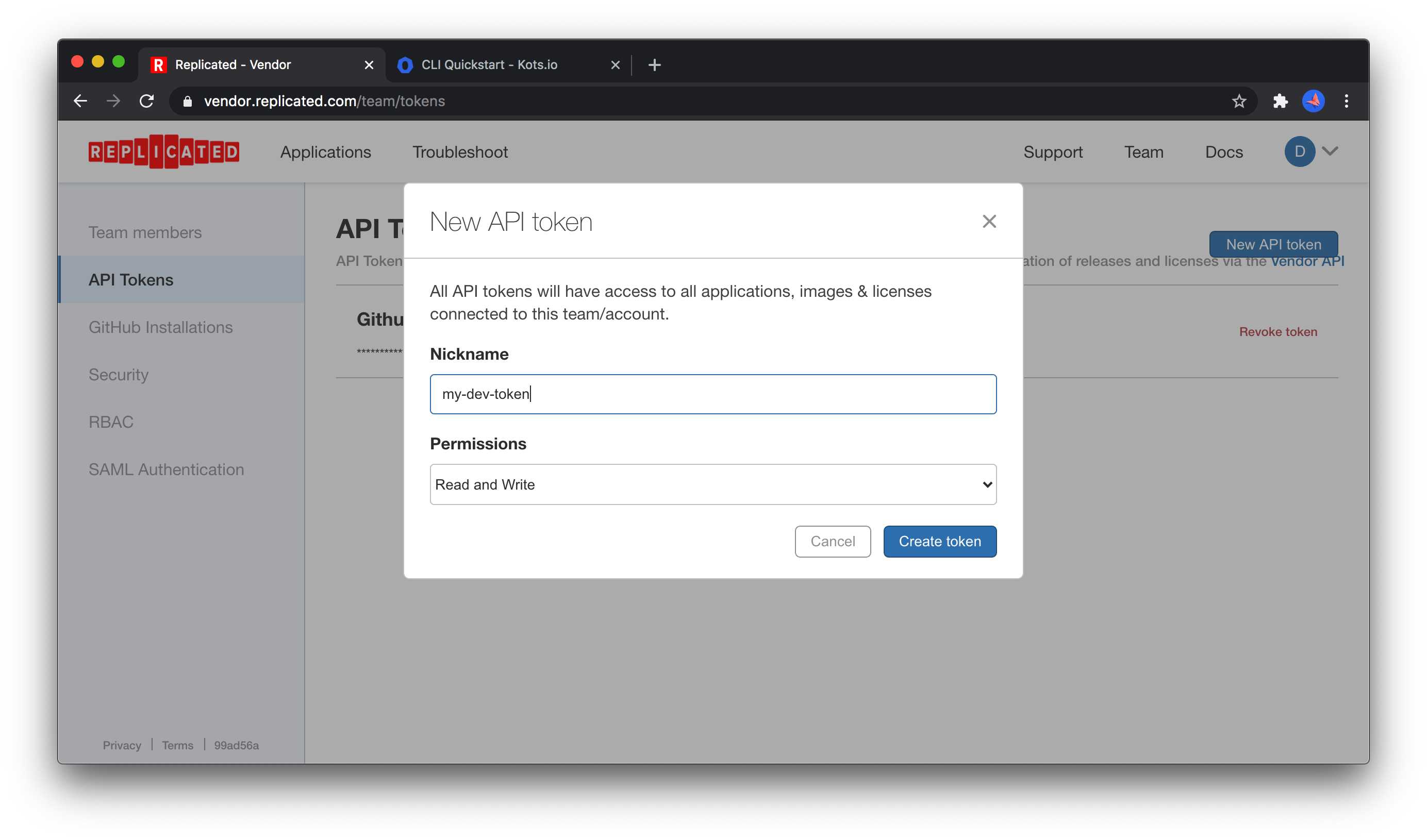Open the Permissions dropdown
This screenshot has height=840, width=1427.
pos(712,484)
